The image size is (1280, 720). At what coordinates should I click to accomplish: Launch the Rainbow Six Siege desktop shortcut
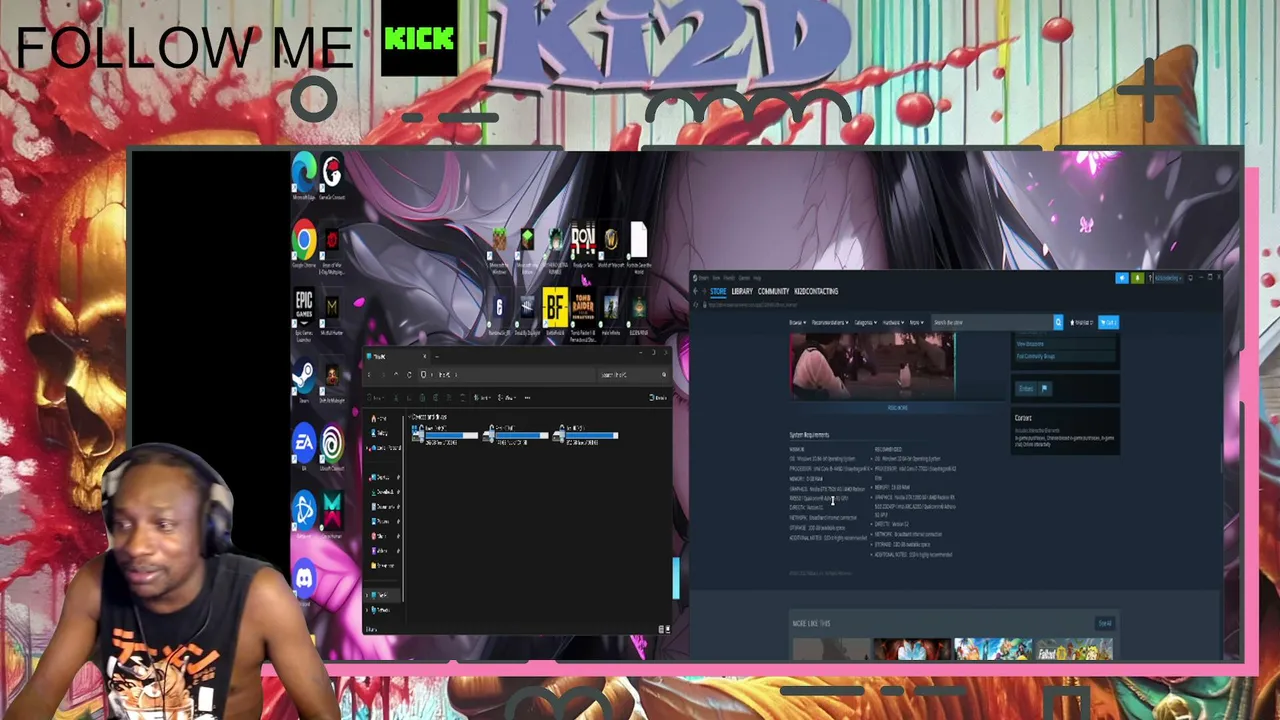(x=499, y=312)
